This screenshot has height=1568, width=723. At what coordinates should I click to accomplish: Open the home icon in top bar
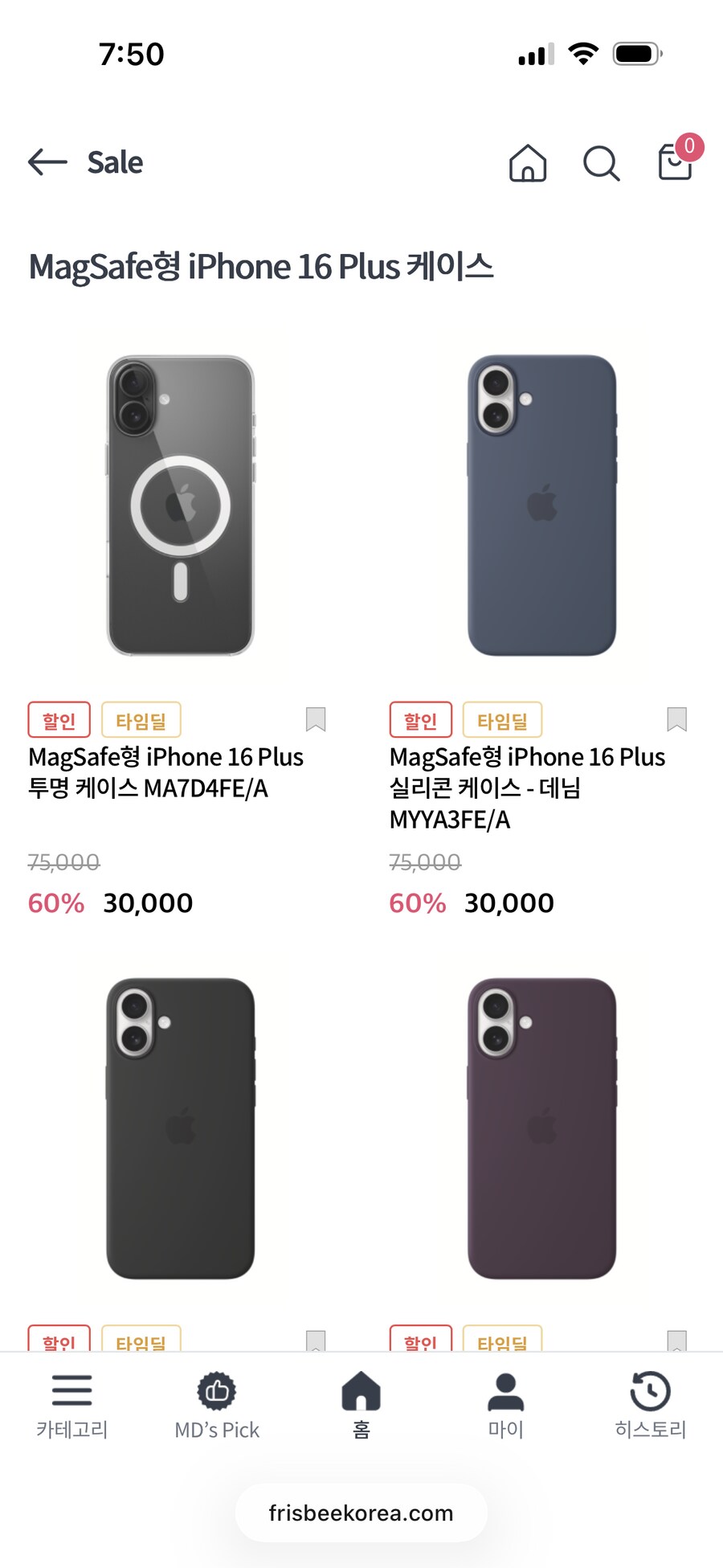point(528,162)
